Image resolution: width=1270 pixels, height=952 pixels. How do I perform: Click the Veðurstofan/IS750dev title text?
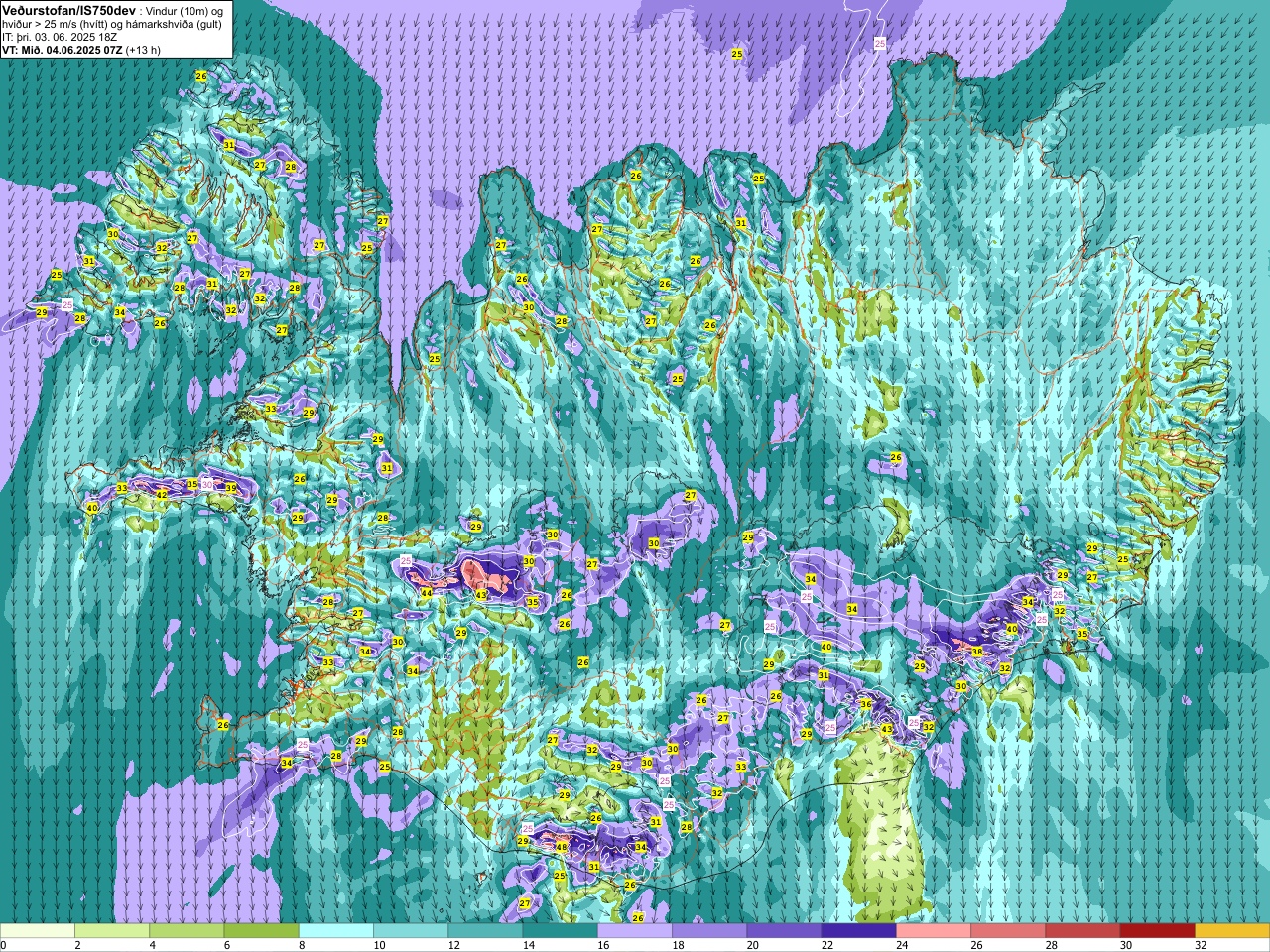tap(68, 9)
